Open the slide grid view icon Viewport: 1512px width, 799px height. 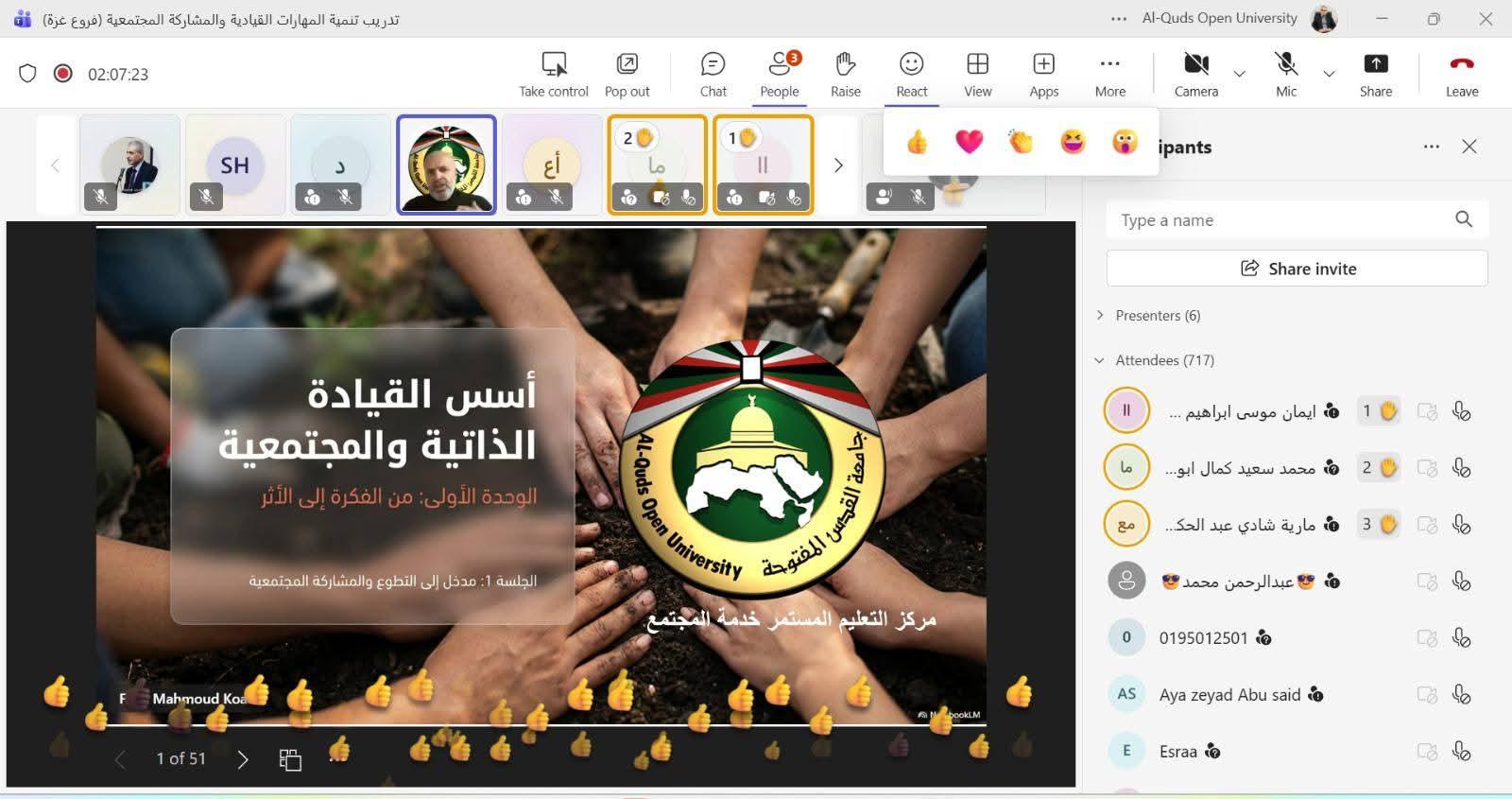point(290,759)
